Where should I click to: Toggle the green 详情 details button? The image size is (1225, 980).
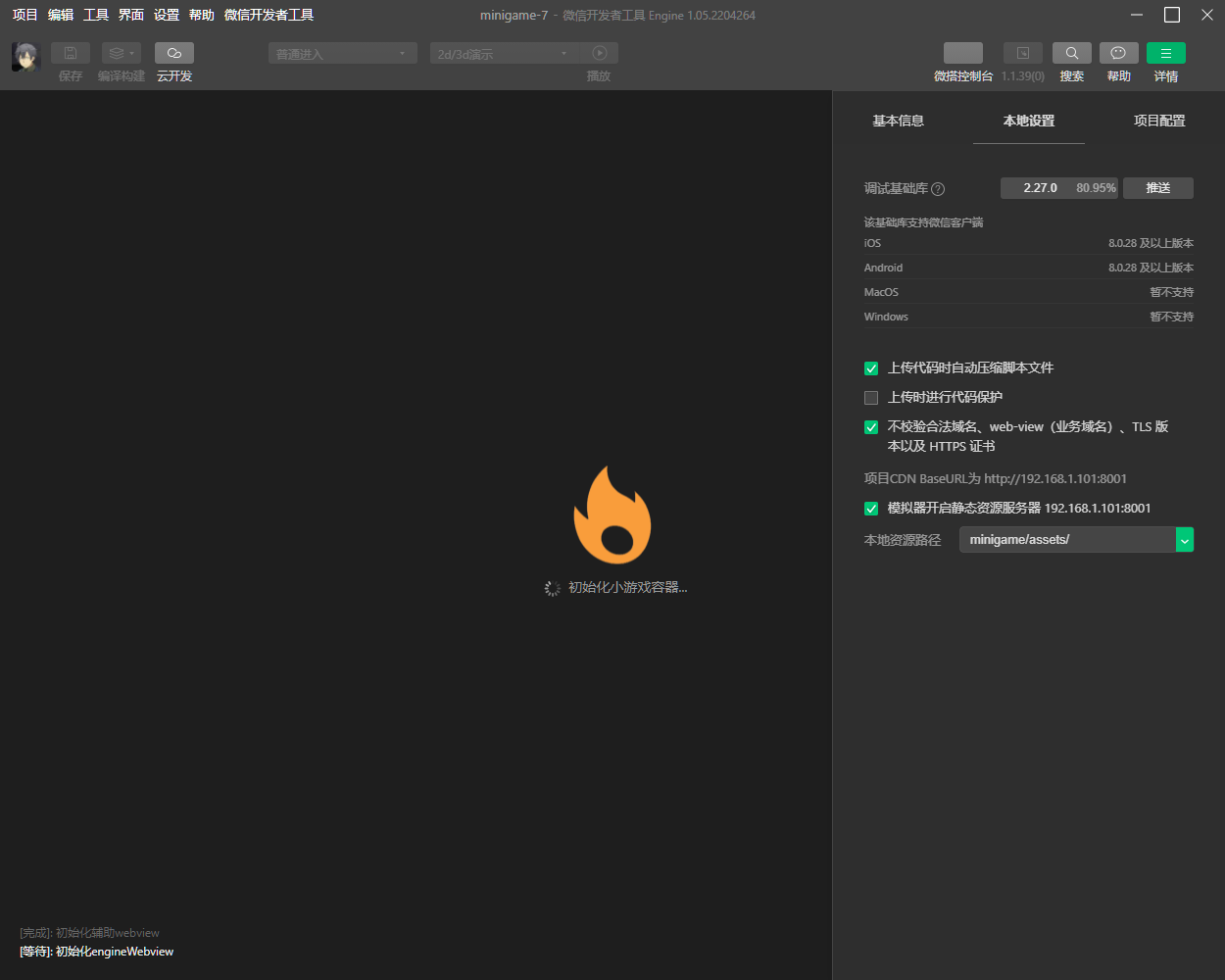[x=1166, y=53]
